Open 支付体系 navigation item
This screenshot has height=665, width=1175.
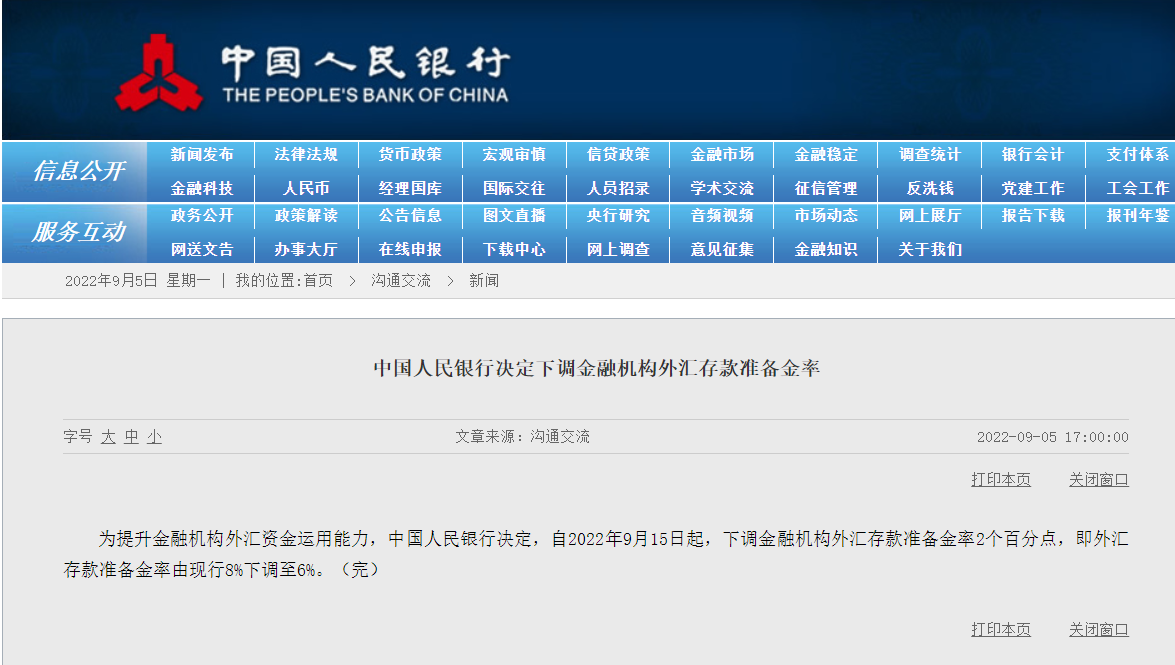(1138, 154)
